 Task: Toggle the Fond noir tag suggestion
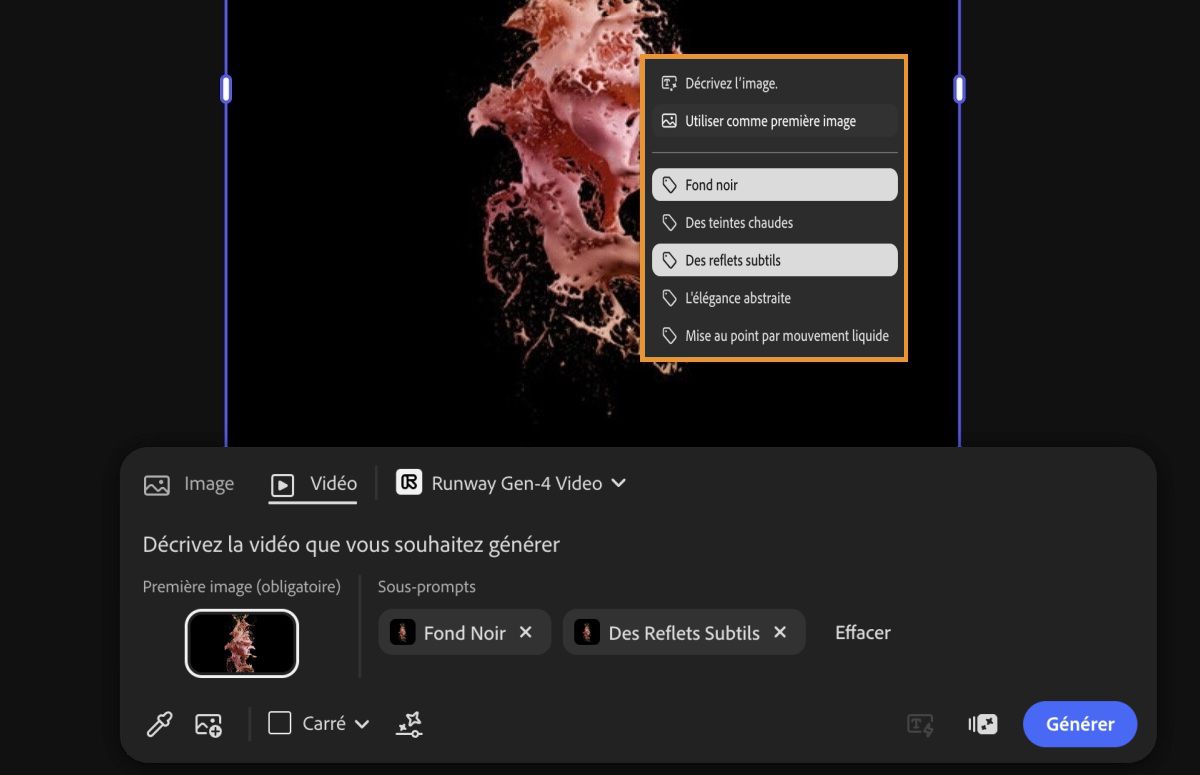click(x=774, y=185)
